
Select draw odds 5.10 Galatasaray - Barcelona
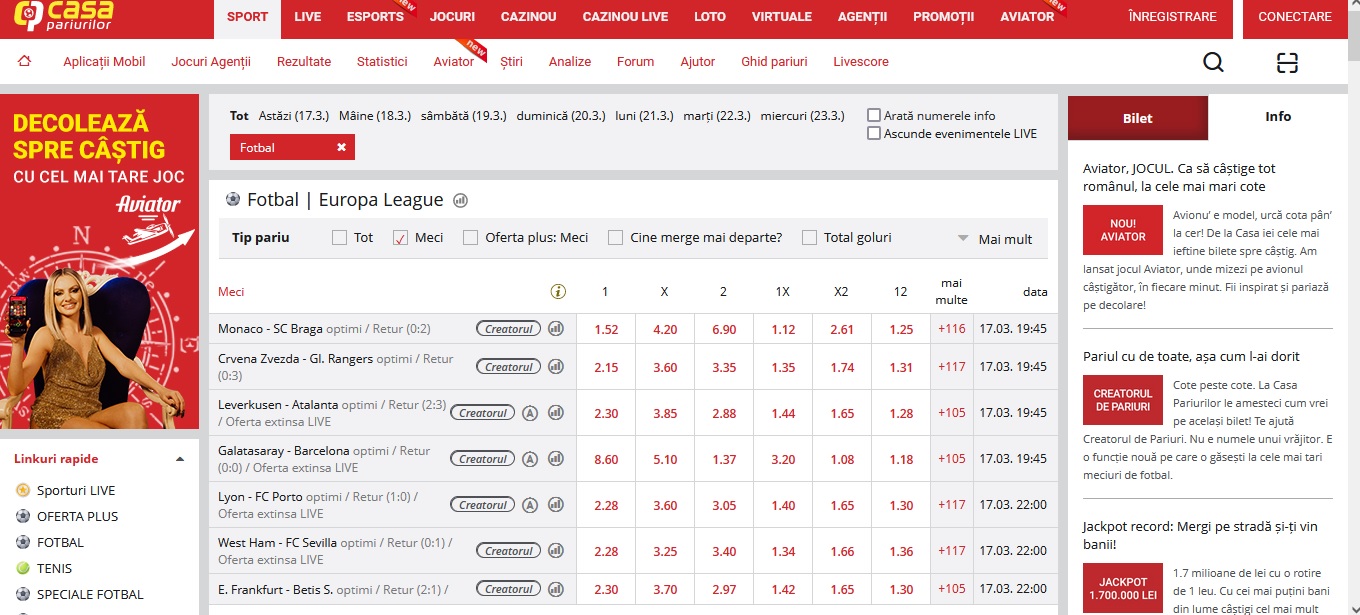[665, 459]
